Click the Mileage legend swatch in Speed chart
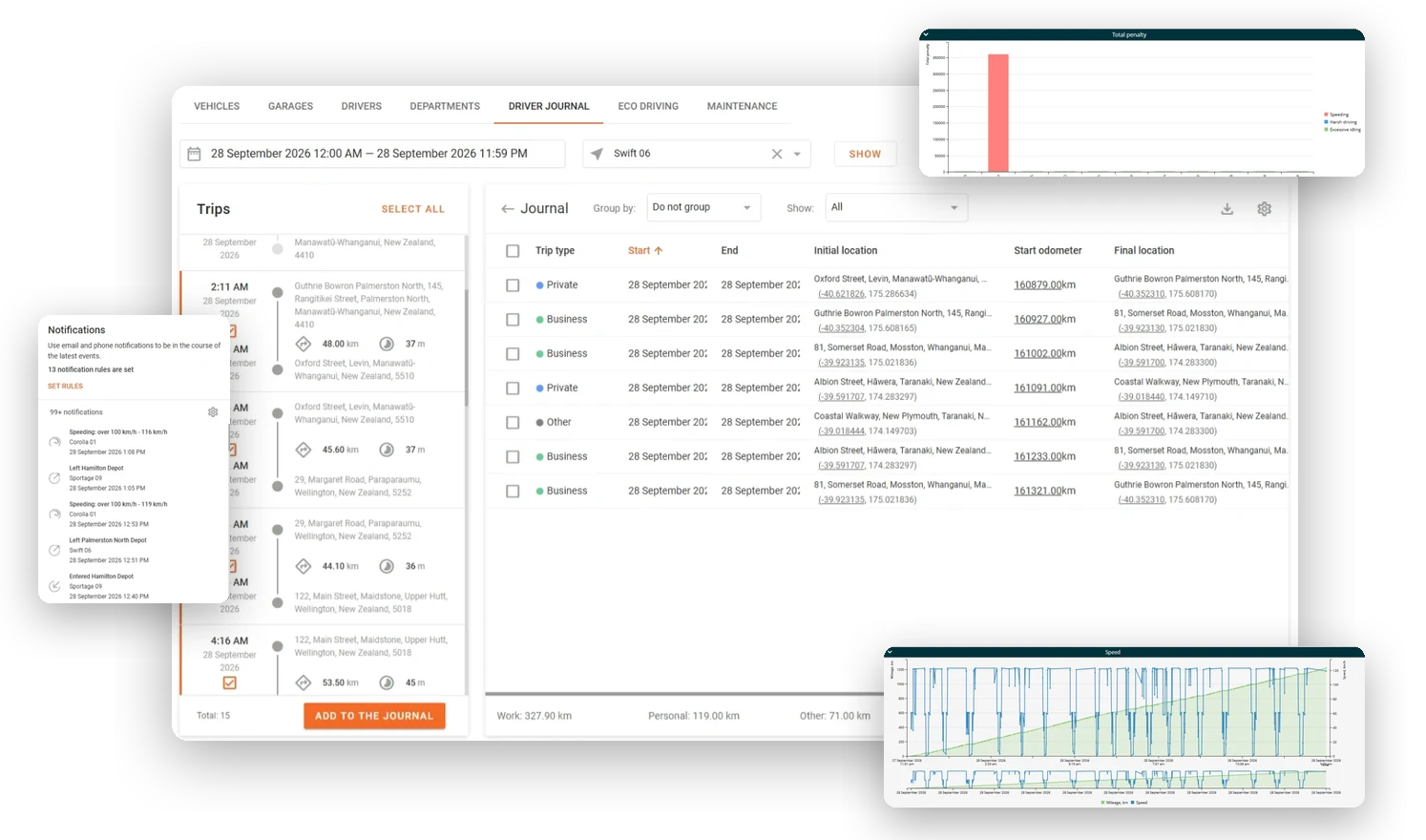The width and height of the screenshot is (1426, 840). (1103, 803)
